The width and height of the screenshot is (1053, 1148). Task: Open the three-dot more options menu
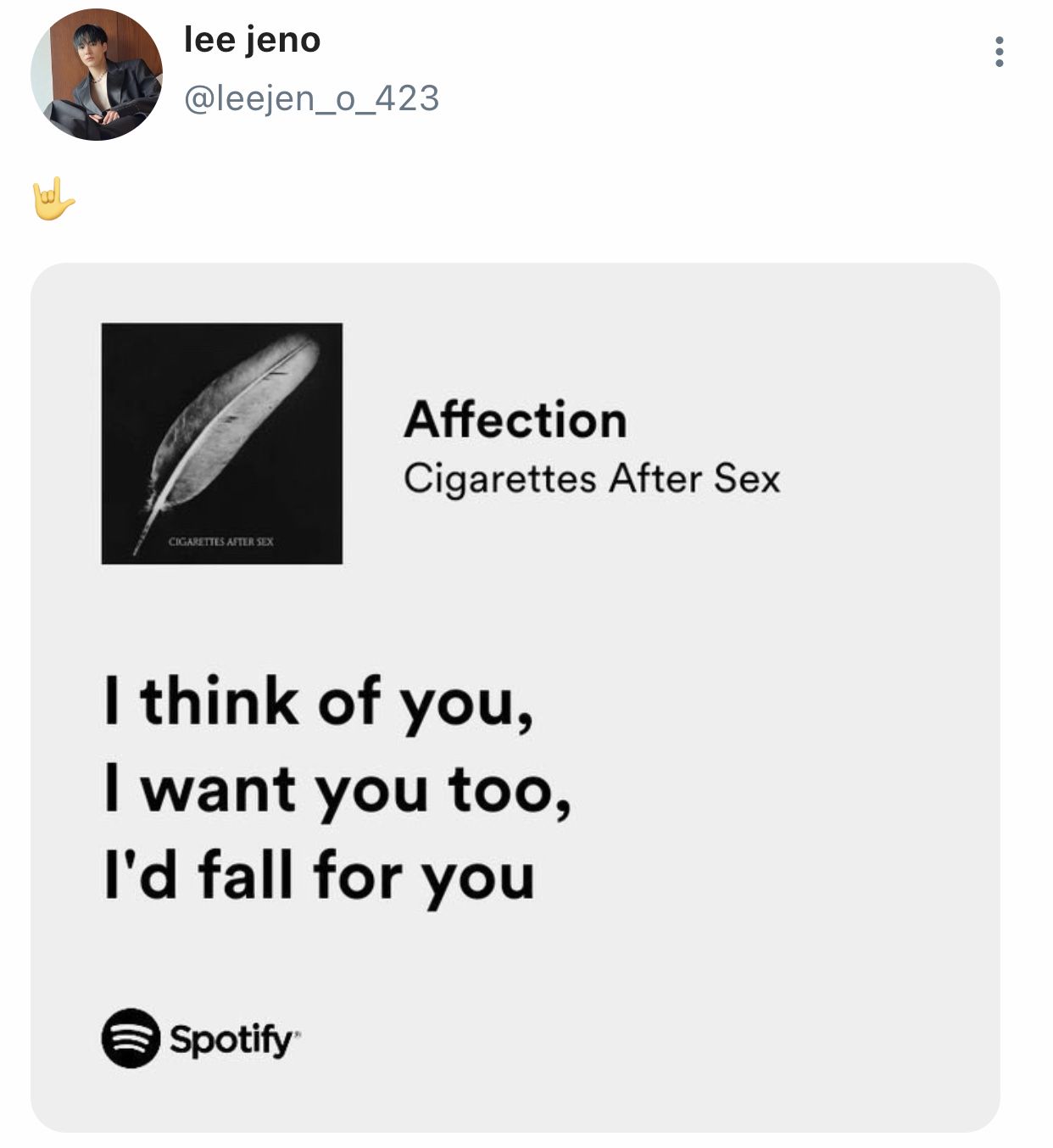(x=1000, y=53)
